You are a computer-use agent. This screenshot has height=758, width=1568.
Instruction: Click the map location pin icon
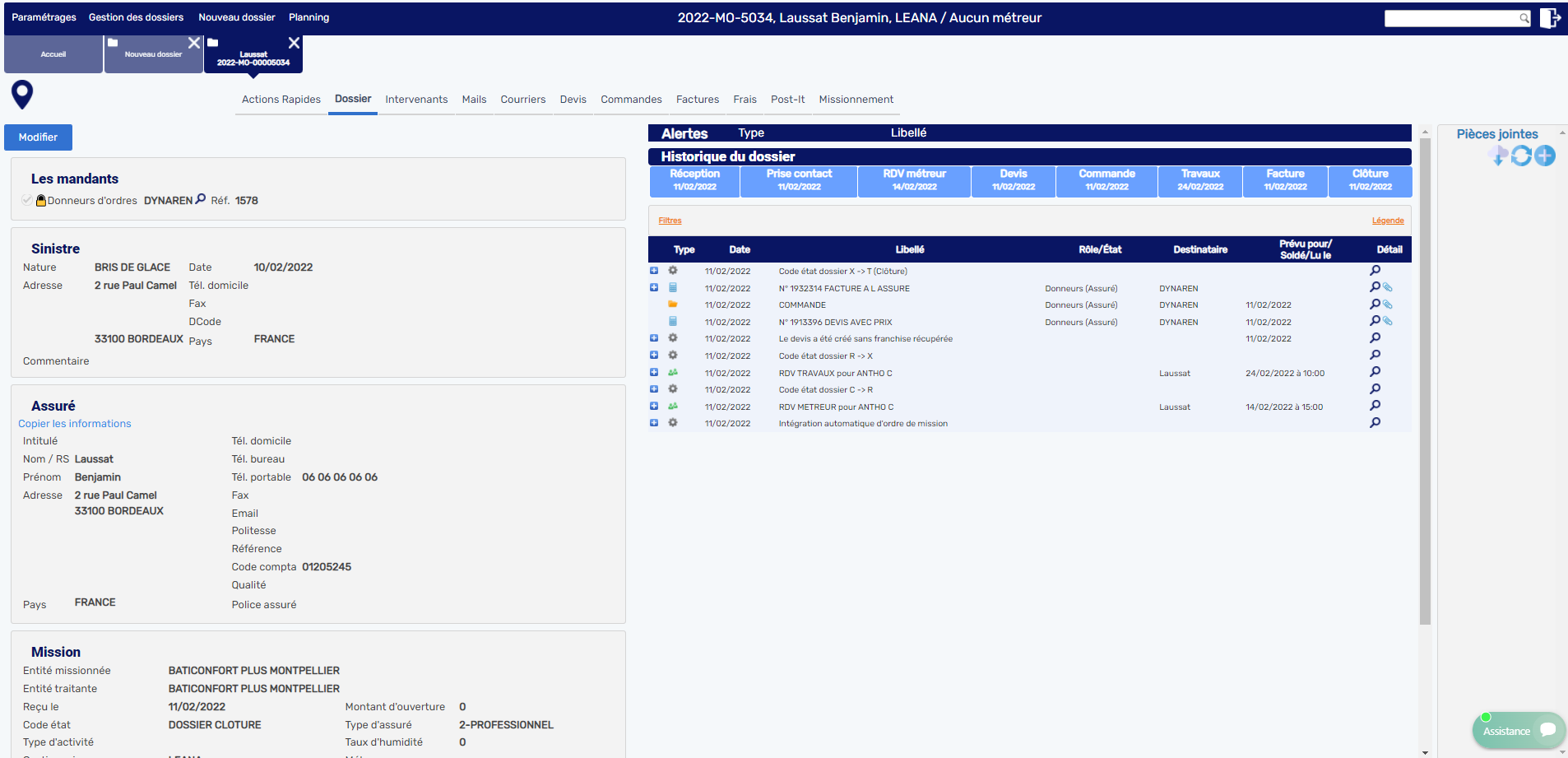[22, 94]
